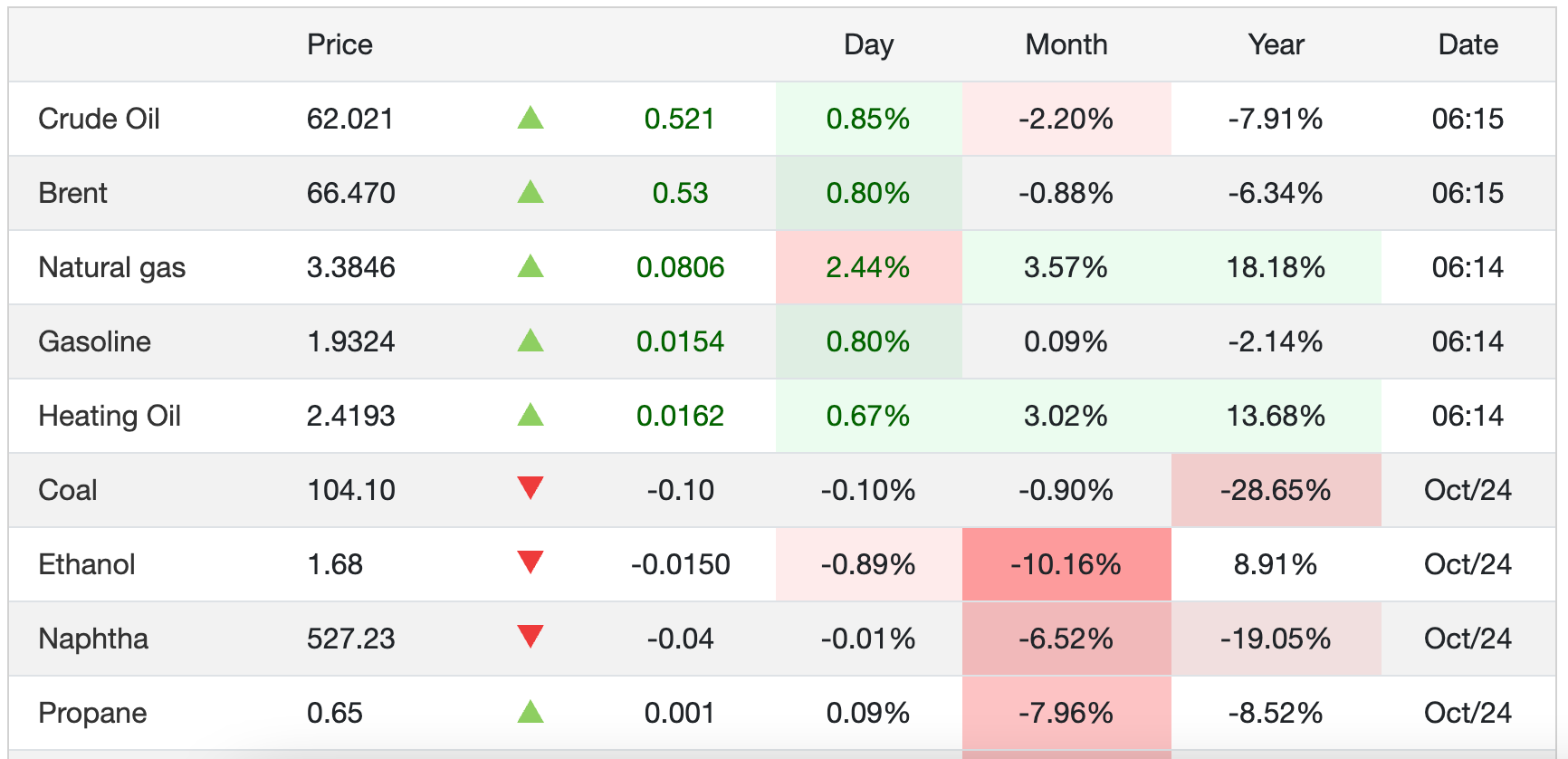This screenshot has width=1568, height=759.
Task: Select Coal's -28.65% yearly change cell
Action: 1276,490
